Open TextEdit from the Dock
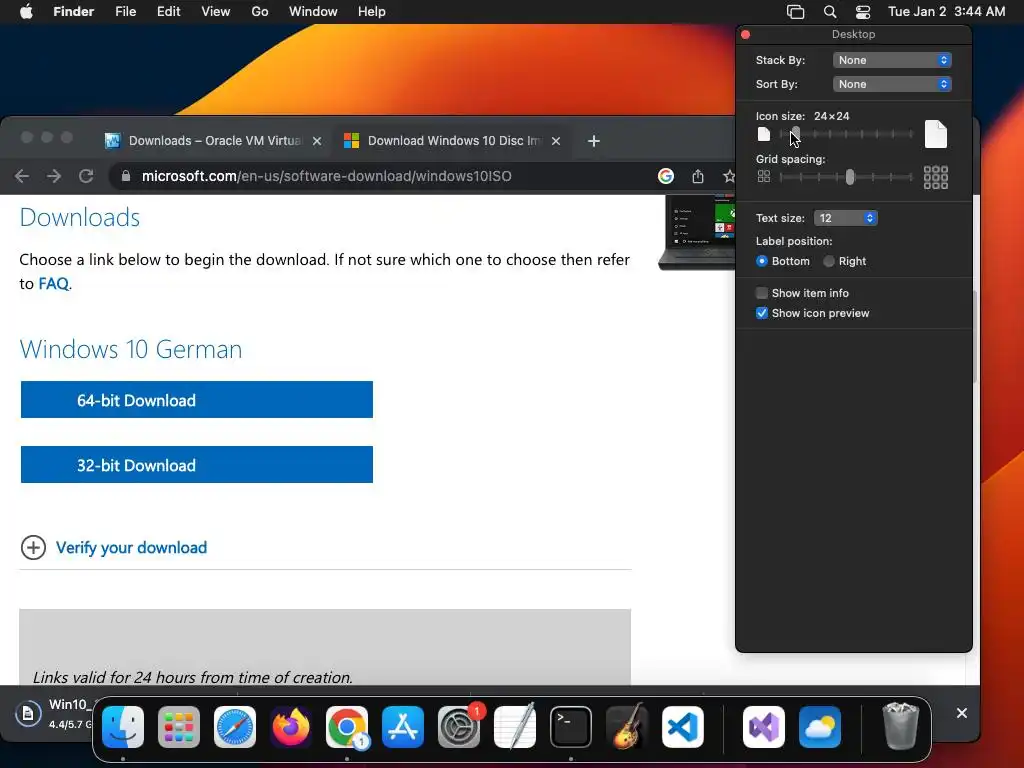The height and width of the screenshot is (768, 1024). pyautogui.click(x=515, y=727)
